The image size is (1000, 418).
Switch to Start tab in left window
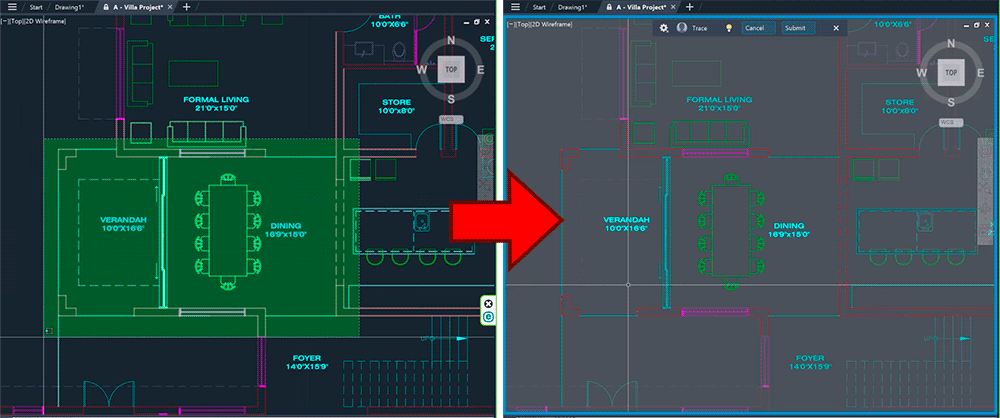[36, 7]
